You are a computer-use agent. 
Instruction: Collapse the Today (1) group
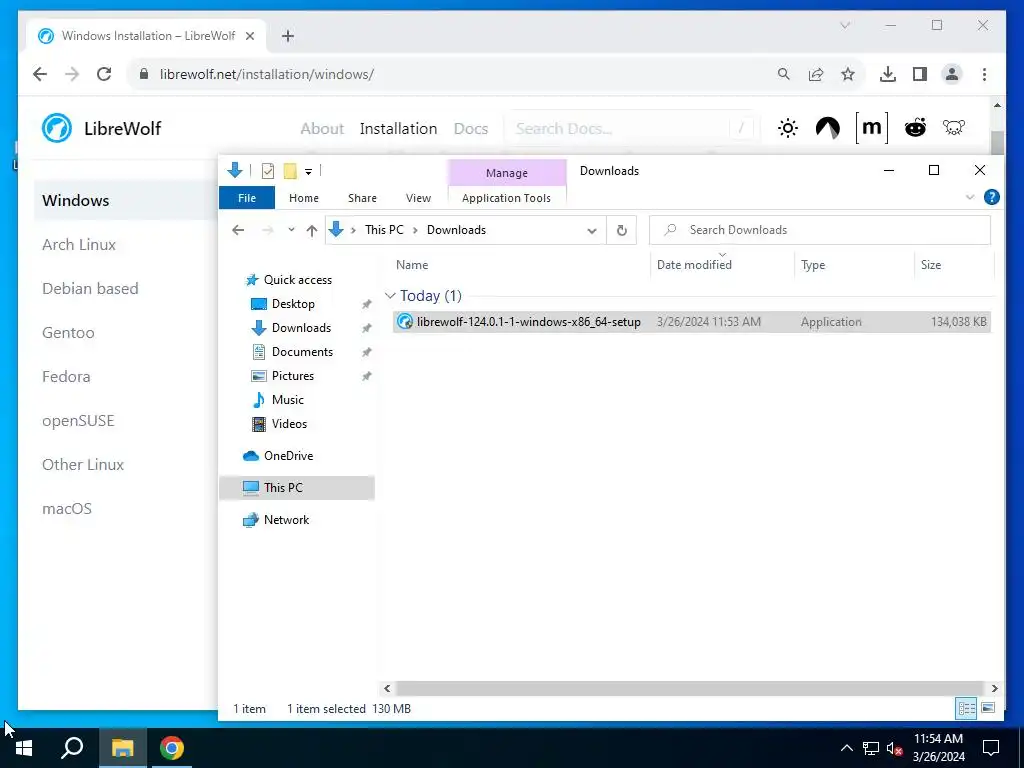click(391, 296)
